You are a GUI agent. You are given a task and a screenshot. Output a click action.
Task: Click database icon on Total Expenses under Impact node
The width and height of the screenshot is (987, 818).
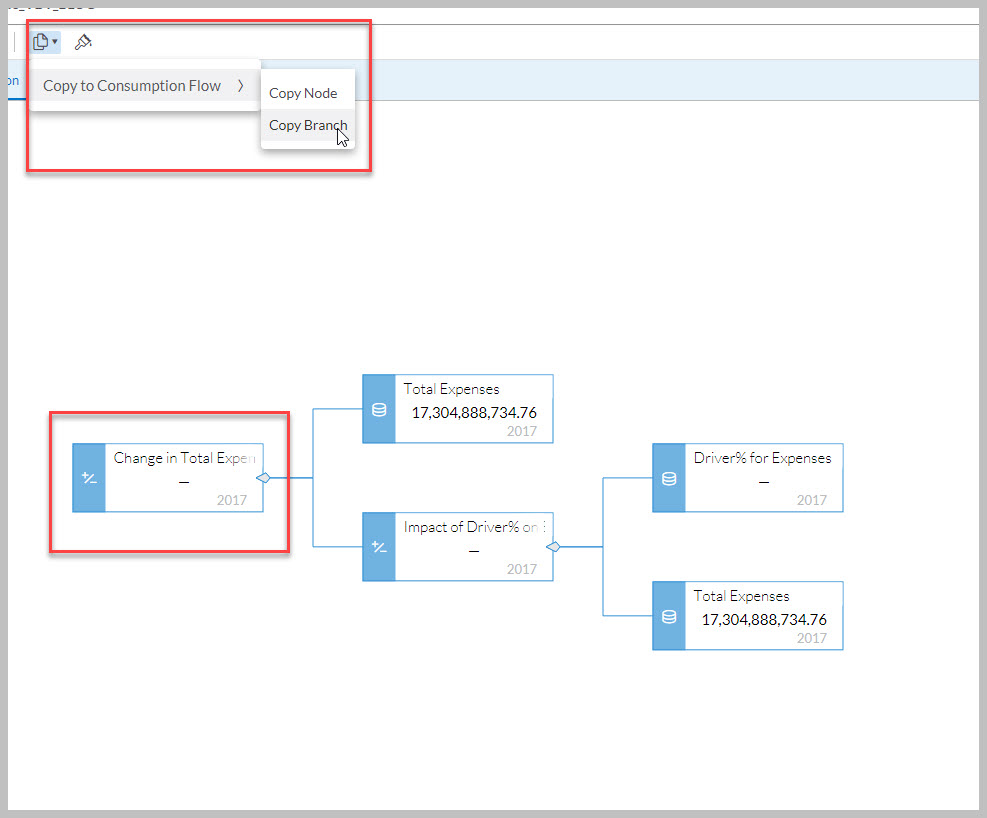click(669, 616)
